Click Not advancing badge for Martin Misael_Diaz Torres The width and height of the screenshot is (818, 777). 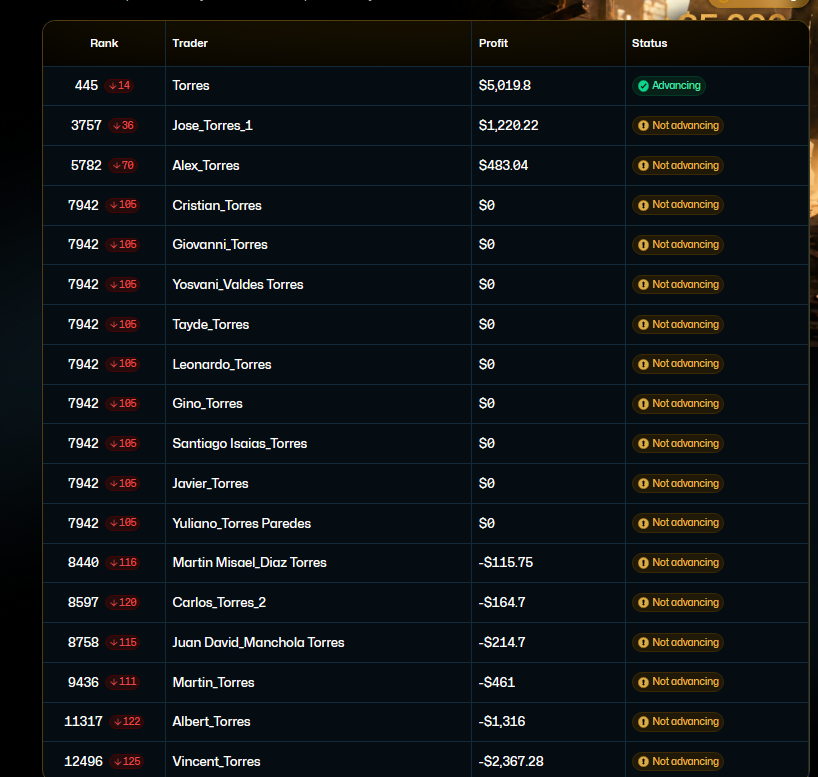pos(678,563)
